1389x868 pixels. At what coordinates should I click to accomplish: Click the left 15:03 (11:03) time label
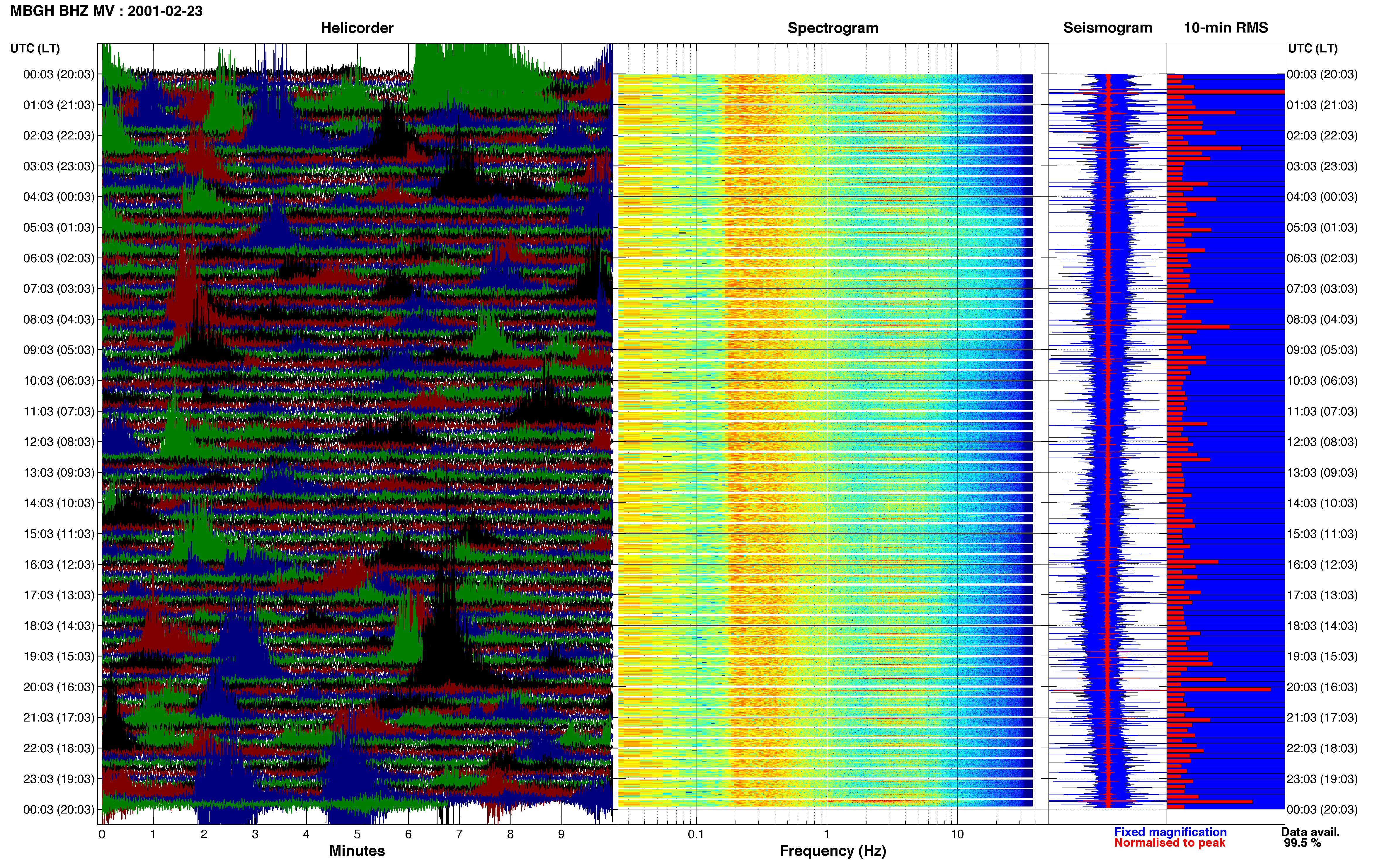click(59, 534)
